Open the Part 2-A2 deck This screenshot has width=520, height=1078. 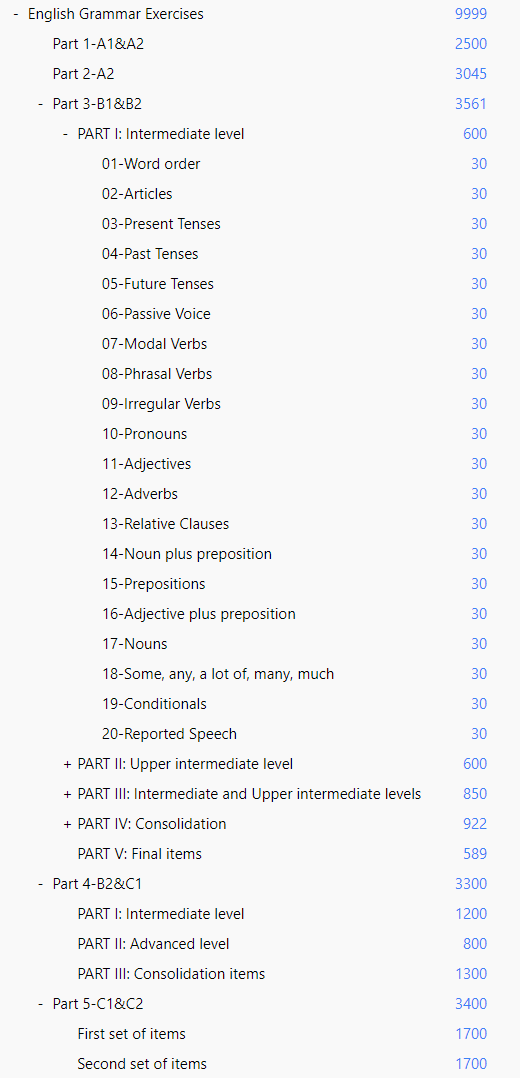[x=83, y=74]
